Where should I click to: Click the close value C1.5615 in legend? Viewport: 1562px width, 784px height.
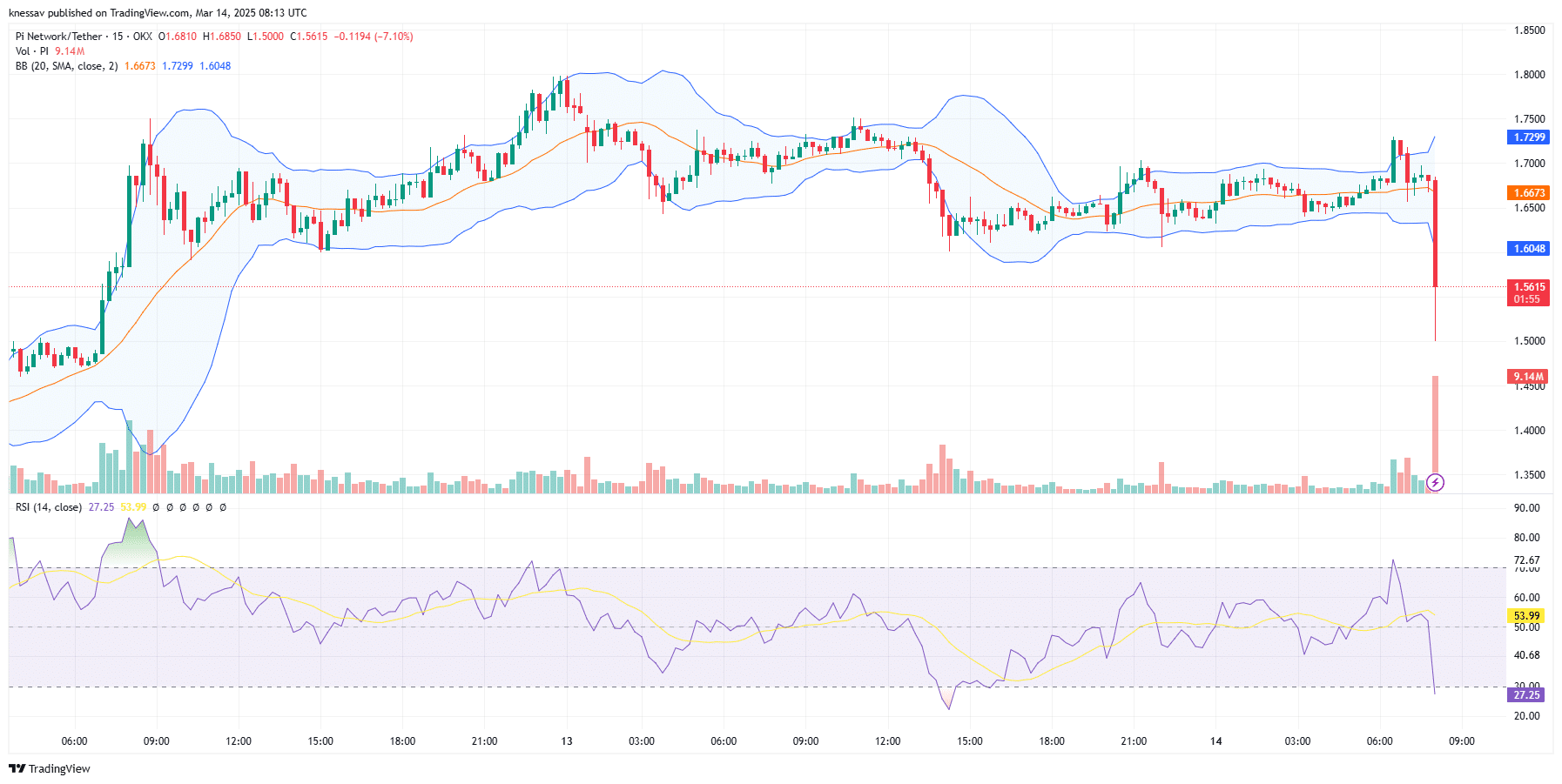(309, 37)
